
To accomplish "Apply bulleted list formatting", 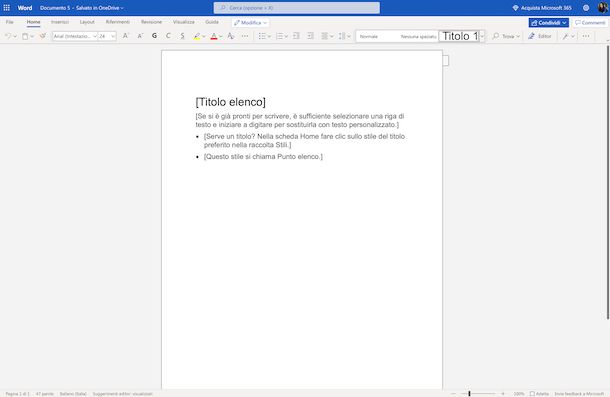I will pyautogui.click(x=262, y=36).
